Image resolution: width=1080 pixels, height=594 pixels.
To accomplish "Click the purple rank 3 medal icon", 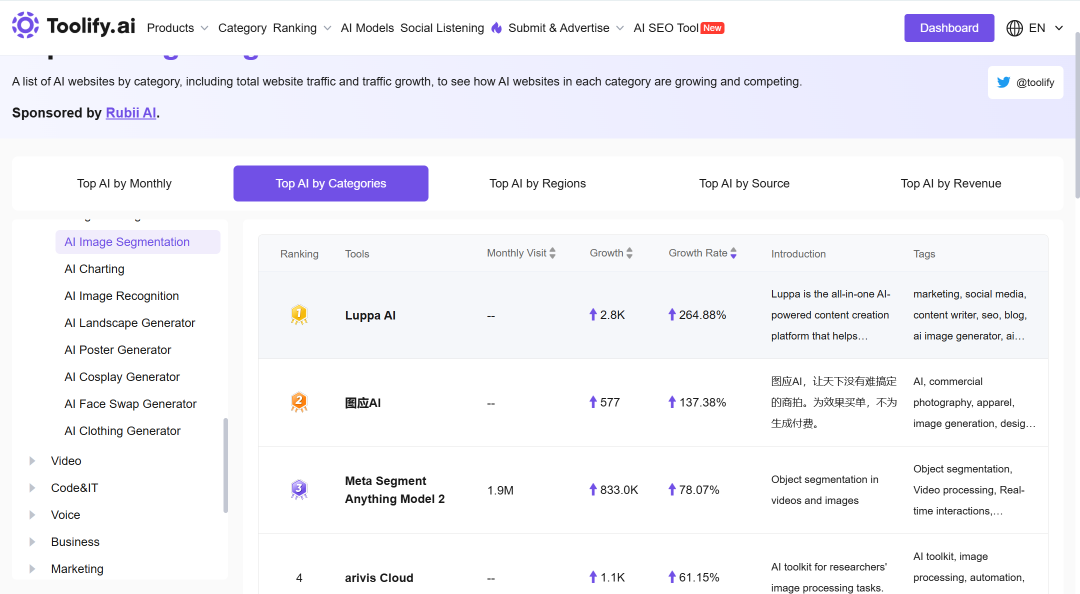I will click(299, 490).
